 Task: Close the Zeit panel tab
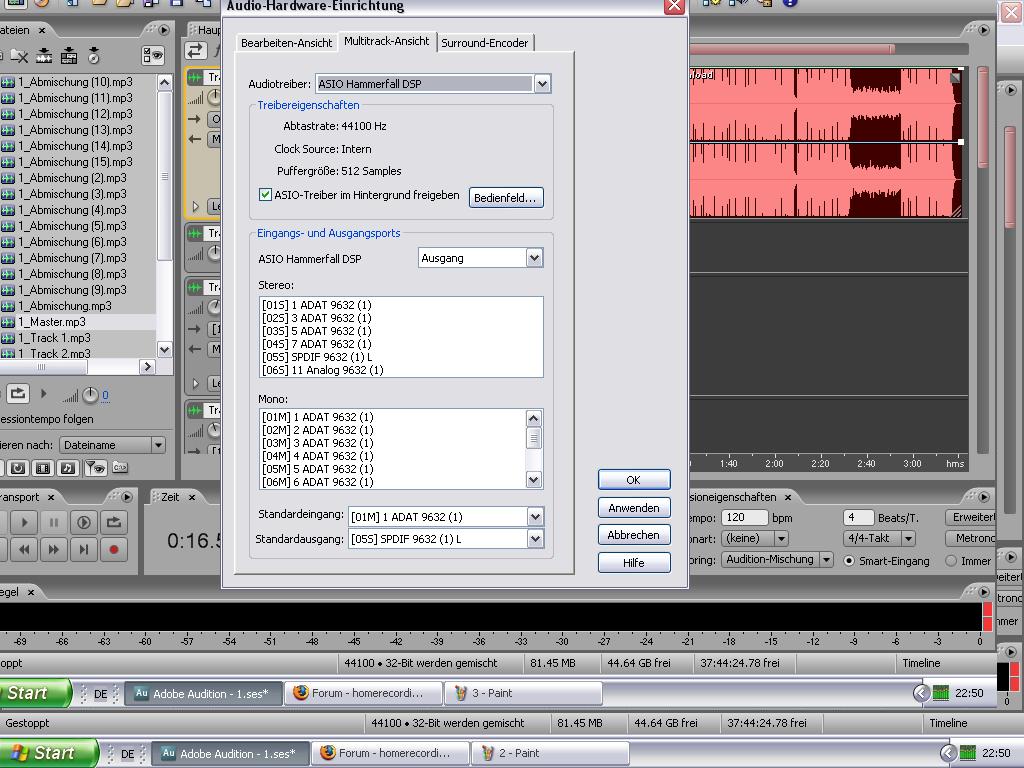(192, 497)
